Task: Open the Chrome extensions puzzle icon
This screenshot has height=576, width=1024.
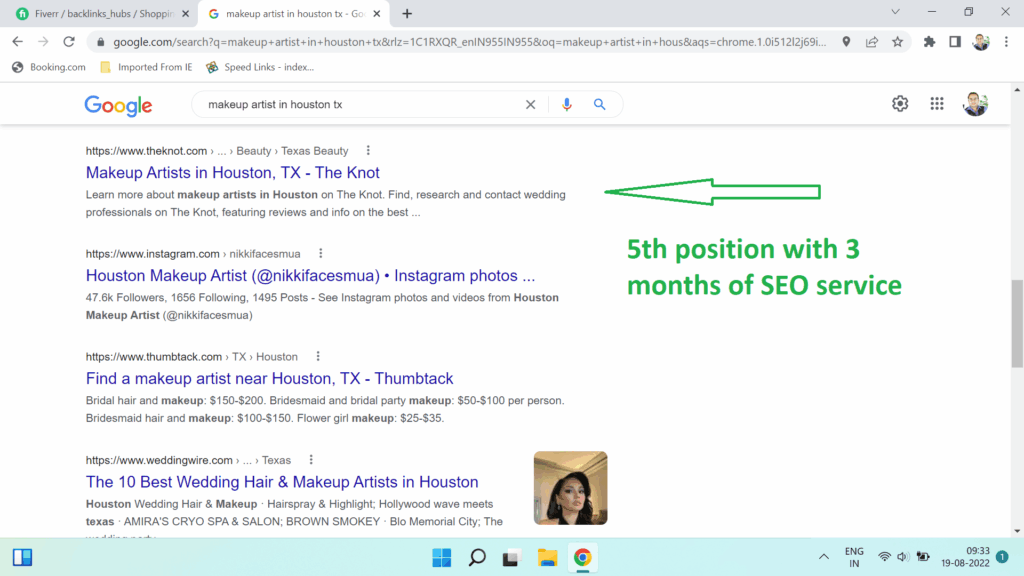Action: pos(929,42)
